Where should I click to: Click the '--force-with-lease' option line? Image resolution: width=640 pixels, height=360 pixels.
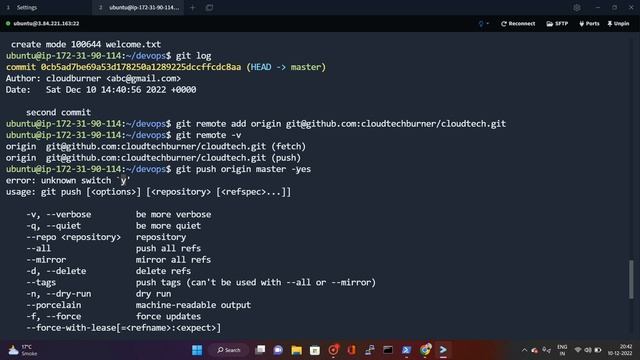tap(123, 328)
